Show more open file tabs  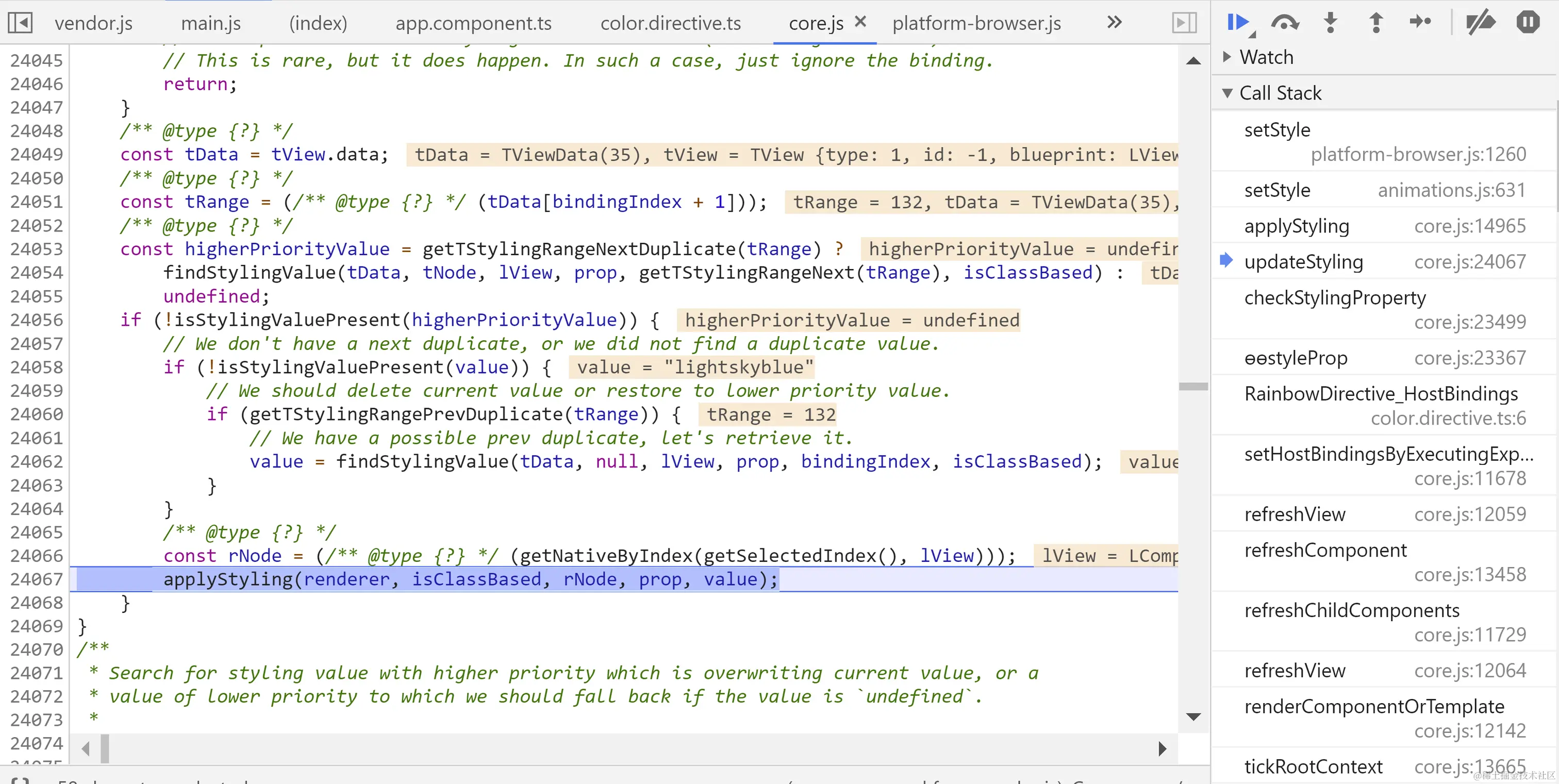[1114, 23]
